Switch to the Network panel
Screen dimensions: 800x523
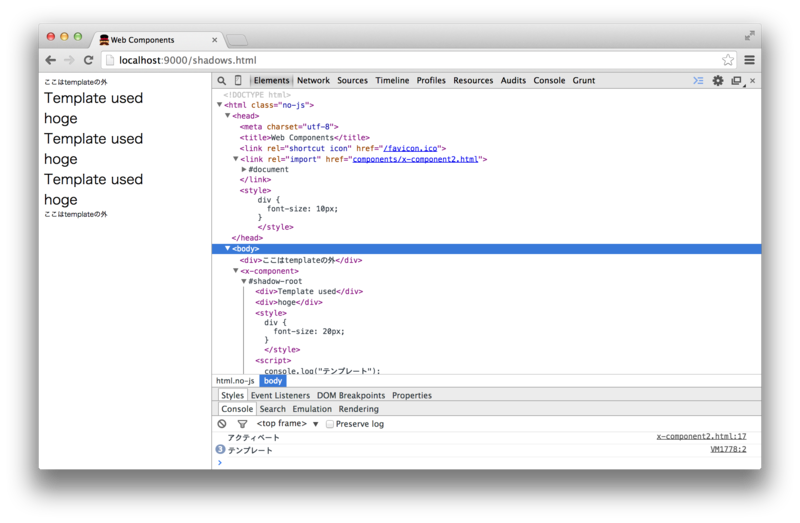click(x=313, y=81)
